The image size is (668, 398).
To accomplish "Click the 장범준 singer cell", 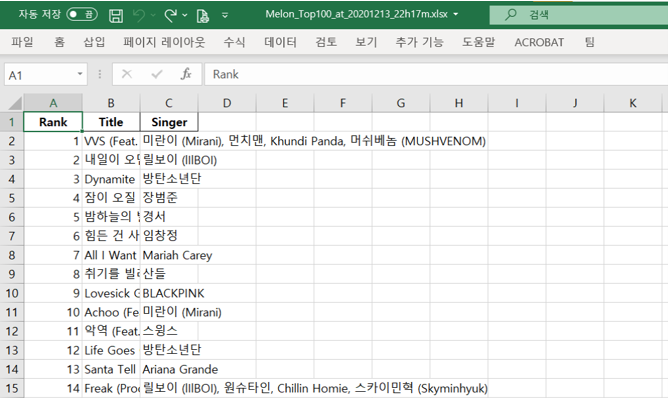I will click(x=169, y=198).
